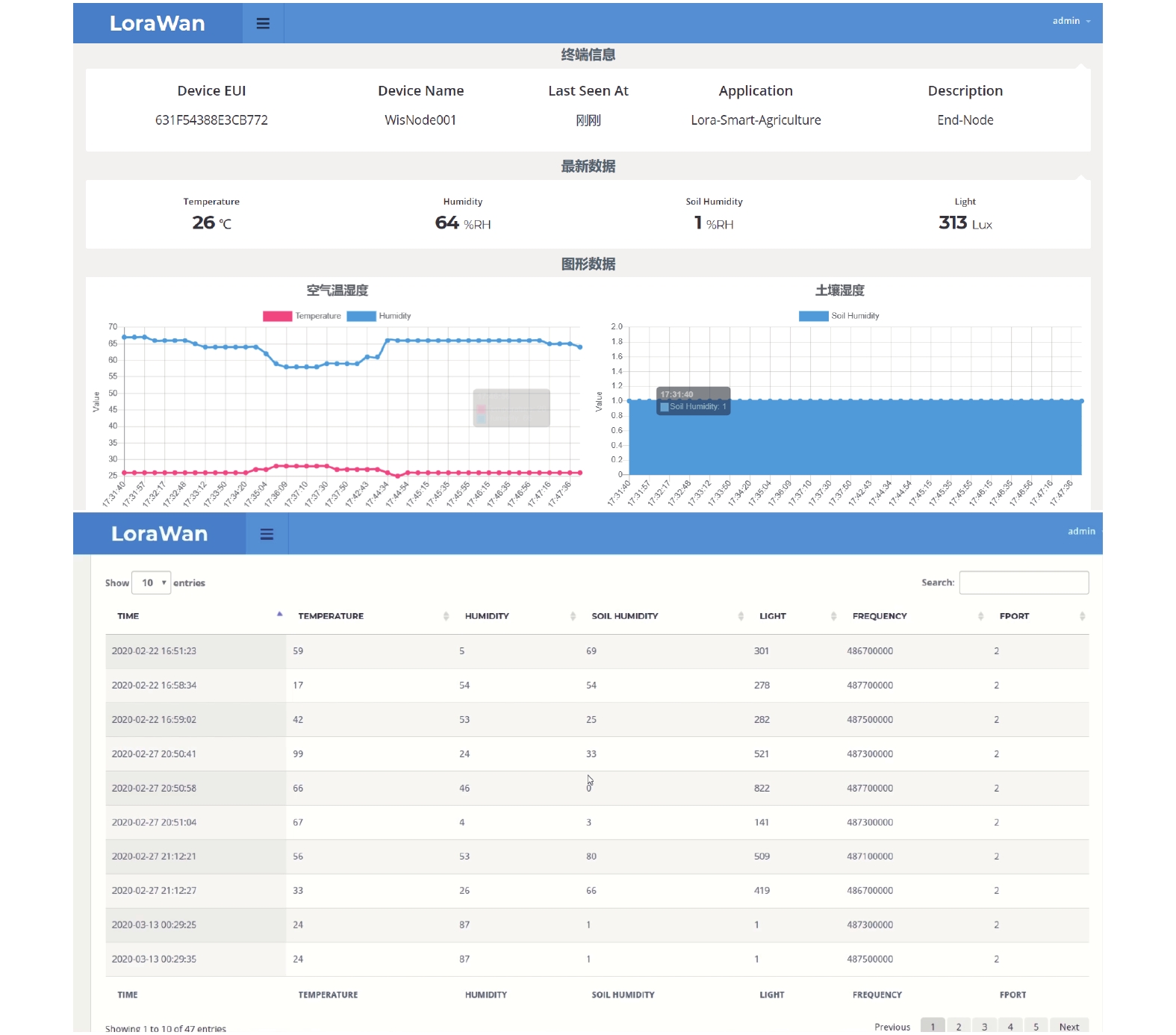Sort by FREQUENCY column sort icon
Screen dimensions: 1176x1035
tap(980, 616)
